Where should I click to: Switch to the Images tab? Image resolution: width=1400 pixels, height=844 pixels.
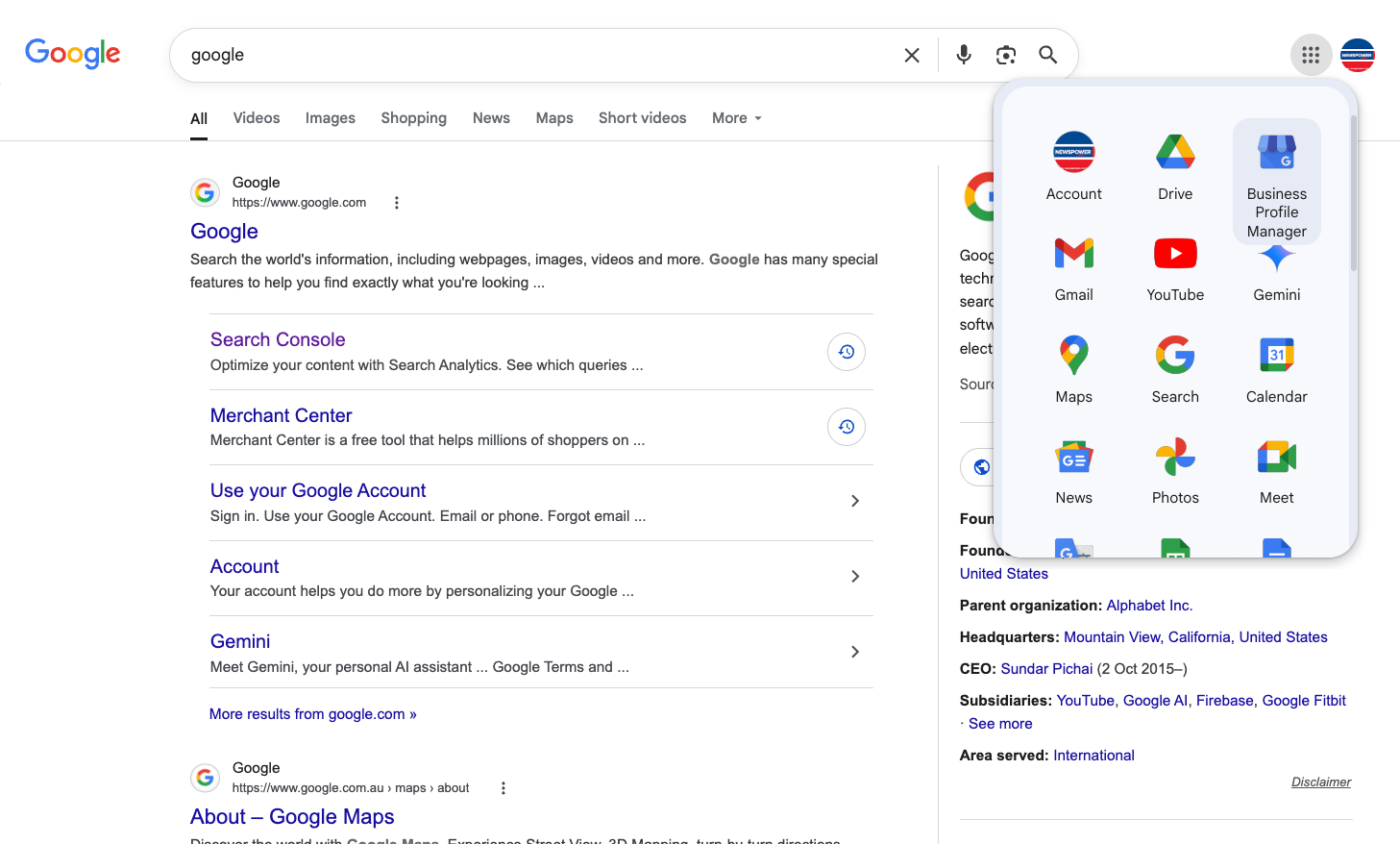331,118
